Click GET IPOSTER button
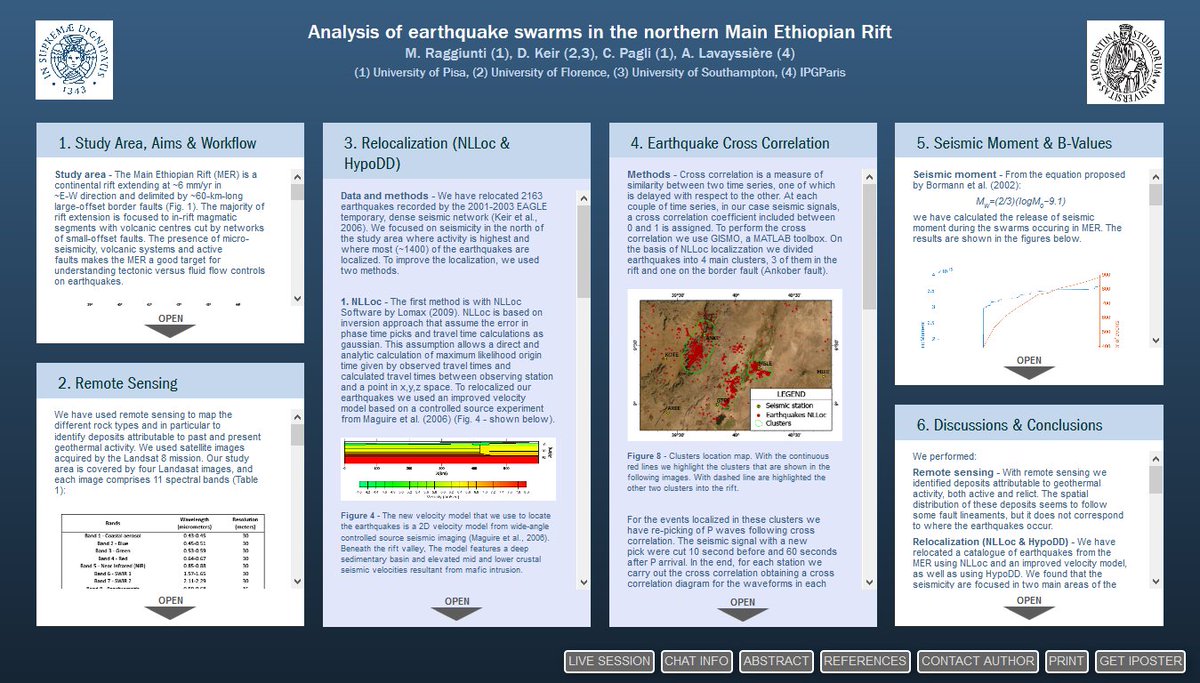1200x683 pixels. (x=1140, y=661)
